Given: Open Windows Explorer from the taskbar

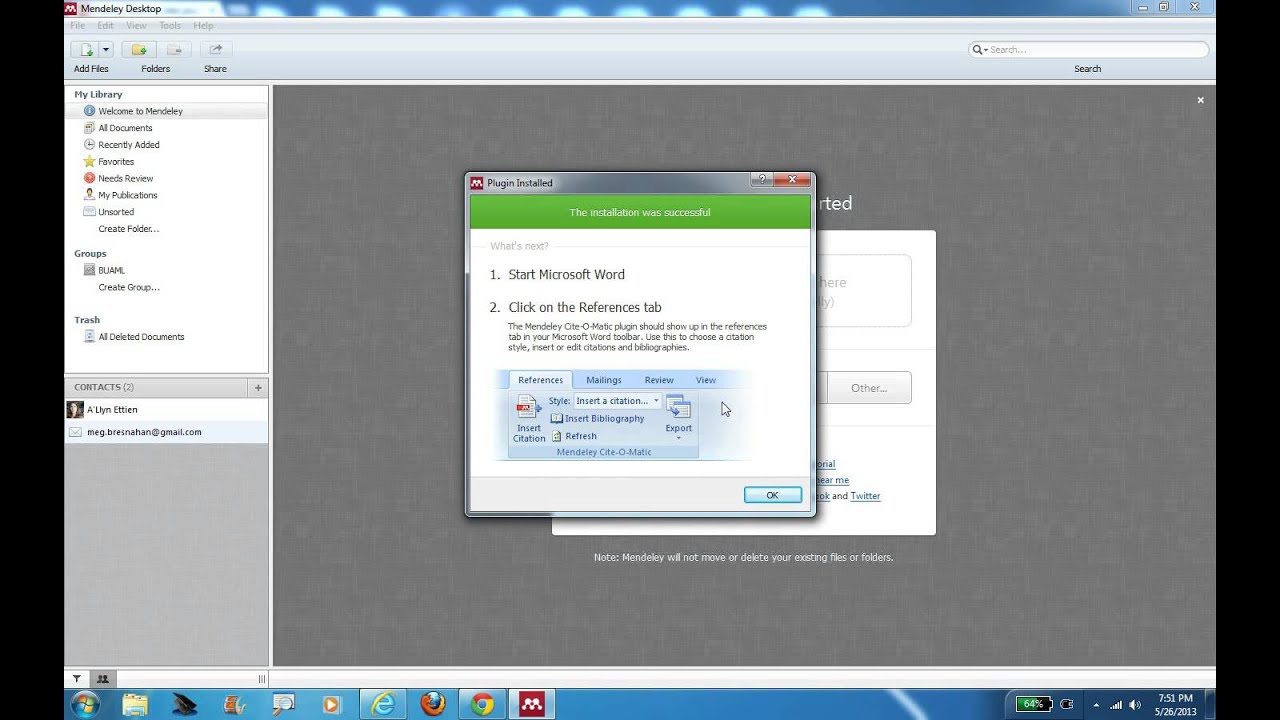Looking at the screenshot, I should pos(135,704).
